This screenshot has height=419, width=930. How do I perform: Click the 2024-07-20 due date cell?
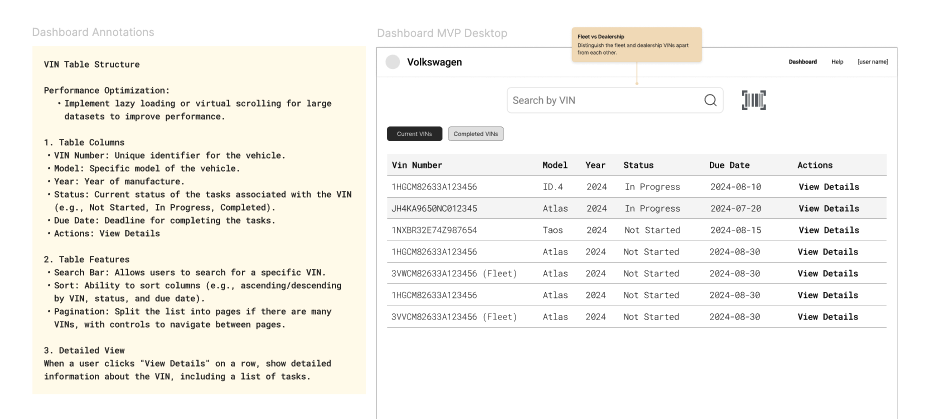[735, 208]
